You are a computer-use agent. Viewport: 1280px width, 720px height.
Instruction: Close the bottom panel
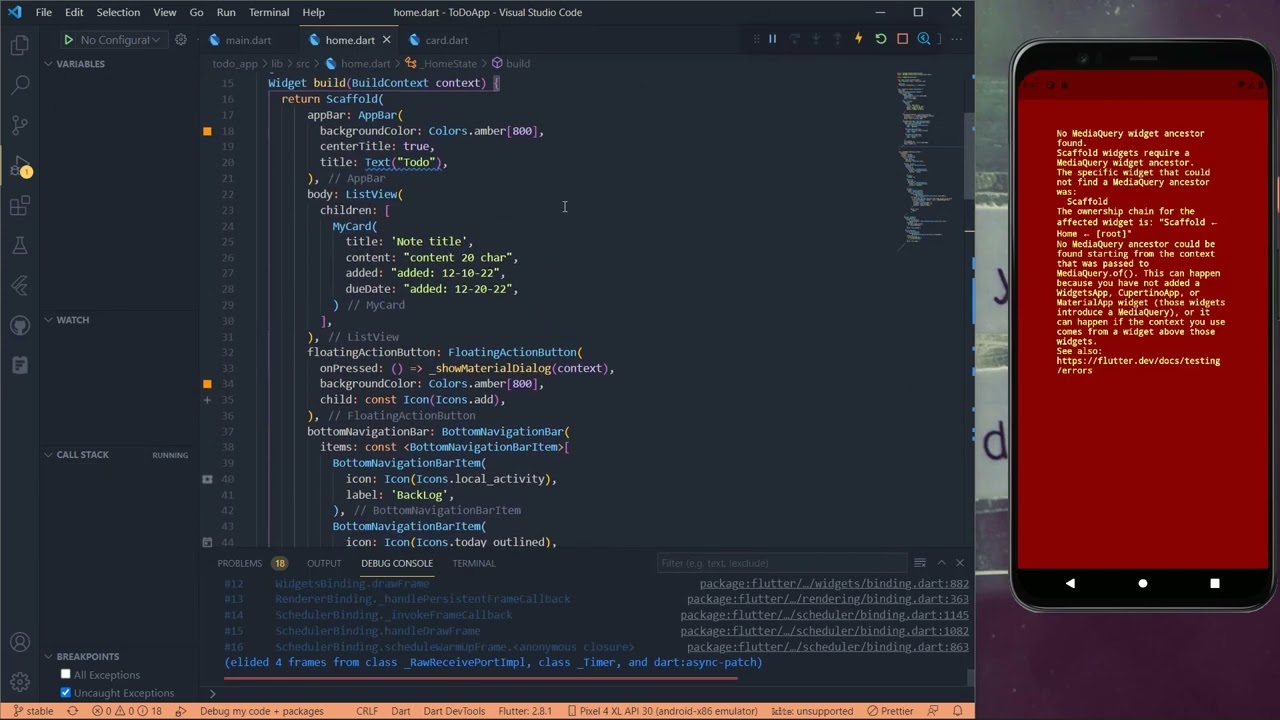[x=960, y=563]
